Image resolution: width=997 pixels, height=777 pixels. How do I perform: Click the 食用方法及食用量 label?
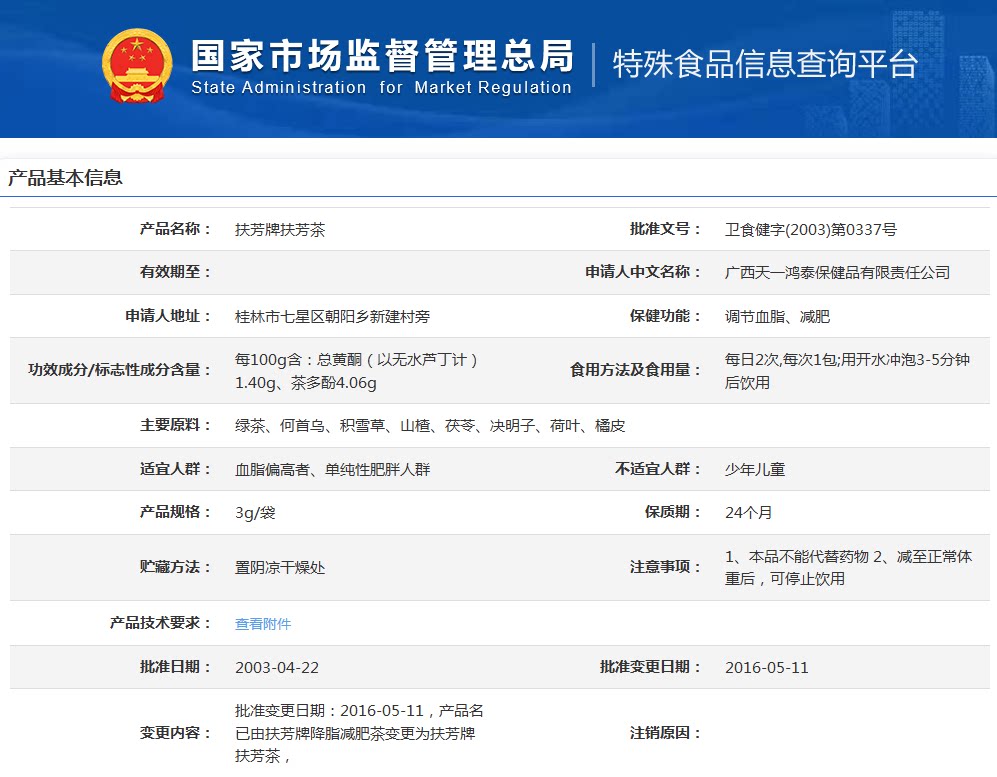point(635,370)
